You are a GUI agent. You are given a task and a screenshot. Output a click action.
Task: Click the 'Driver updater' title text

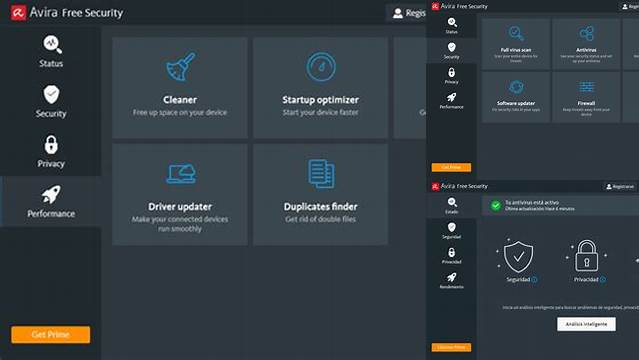(180, 207)
